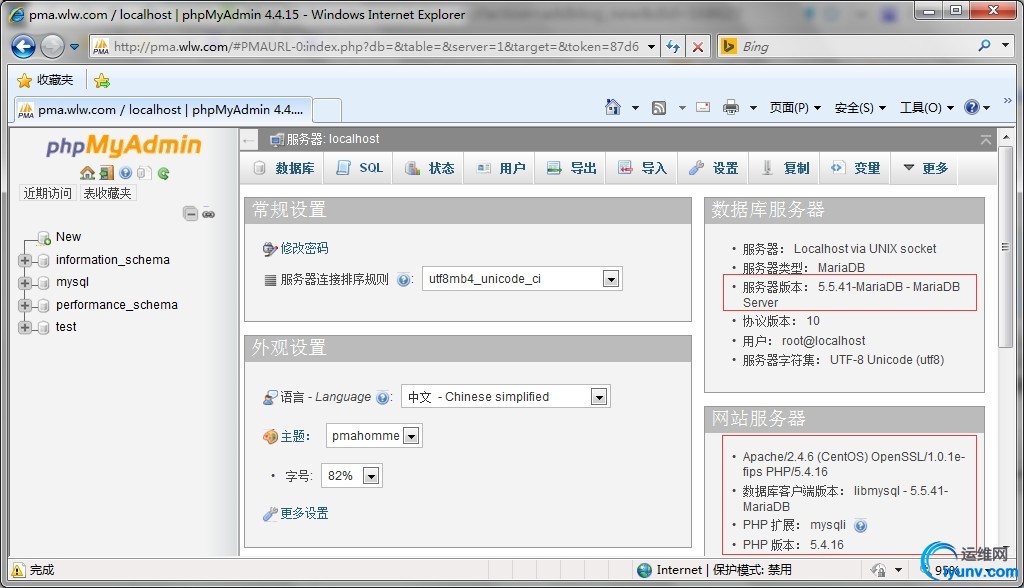Switch to the SQL tab
Viewport: 1024px width, 588px height.
click(x=359, y=168)
